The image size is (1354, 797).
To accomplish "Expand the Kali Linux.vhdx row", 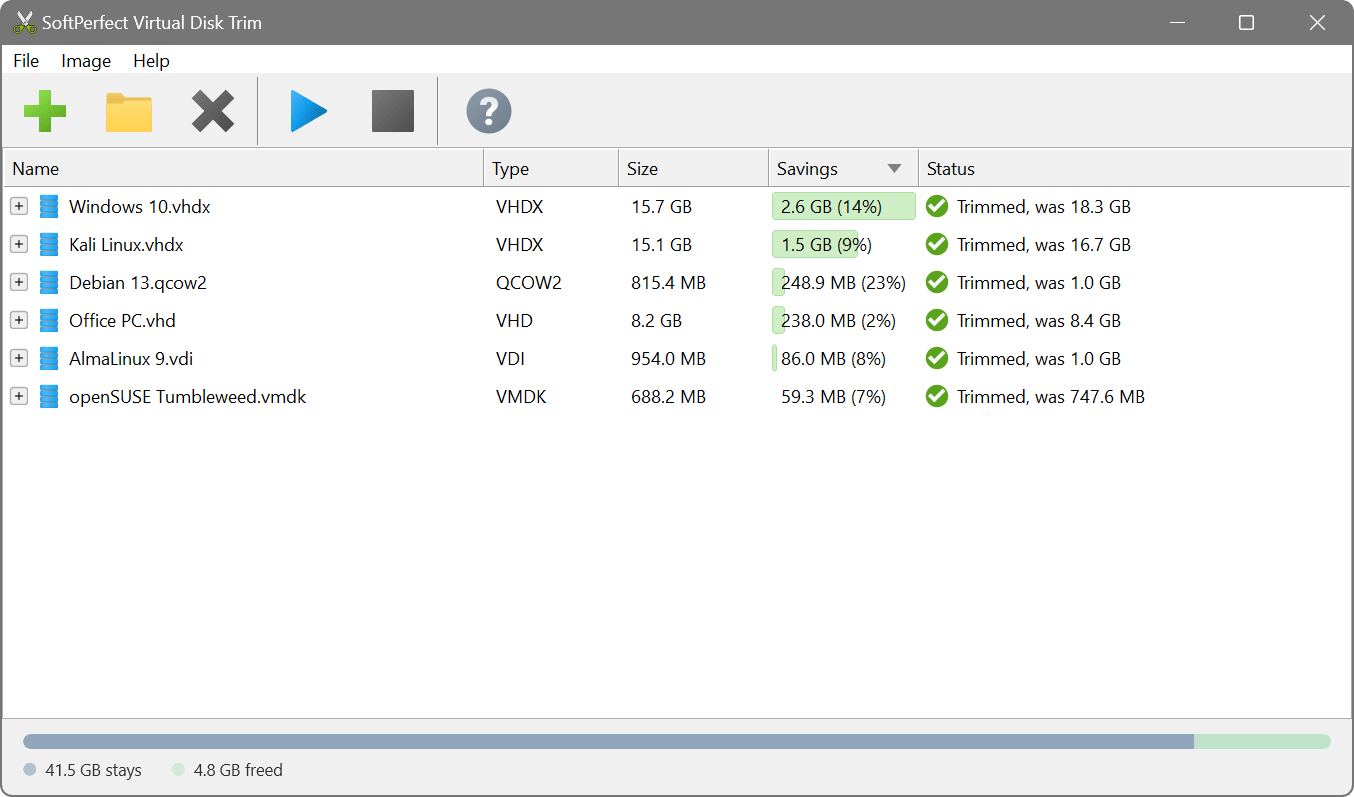I will pos(19,245).
